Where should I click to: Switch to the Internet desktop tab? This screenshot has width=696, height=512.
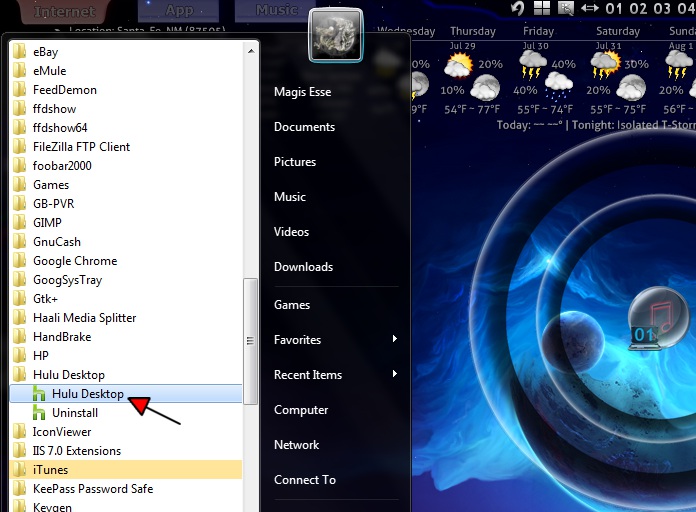pyautogui.click(x=64, y=12)
